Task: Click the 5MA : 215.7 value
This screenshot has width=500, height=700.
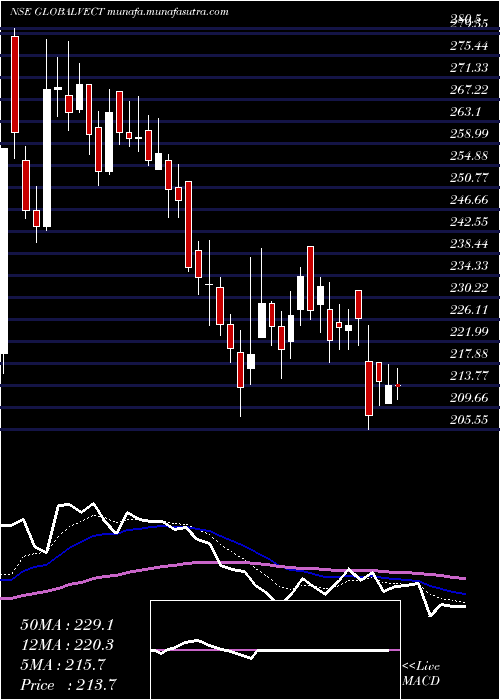Action: (62, 665)
